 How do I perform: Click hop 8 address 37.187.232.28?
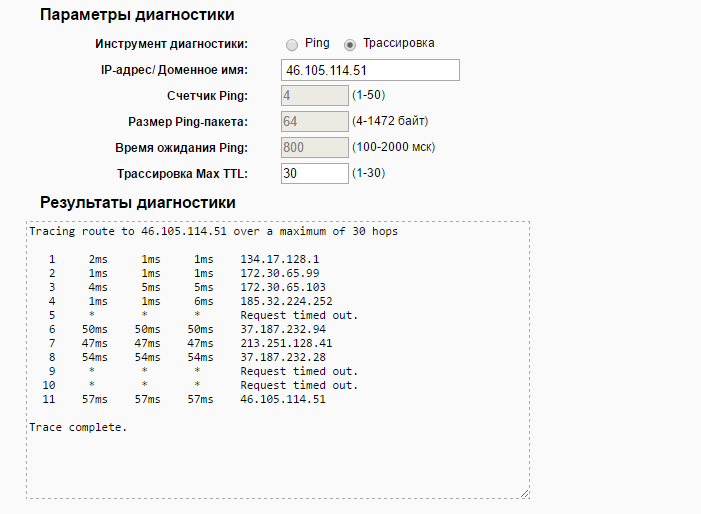[283, 357]
